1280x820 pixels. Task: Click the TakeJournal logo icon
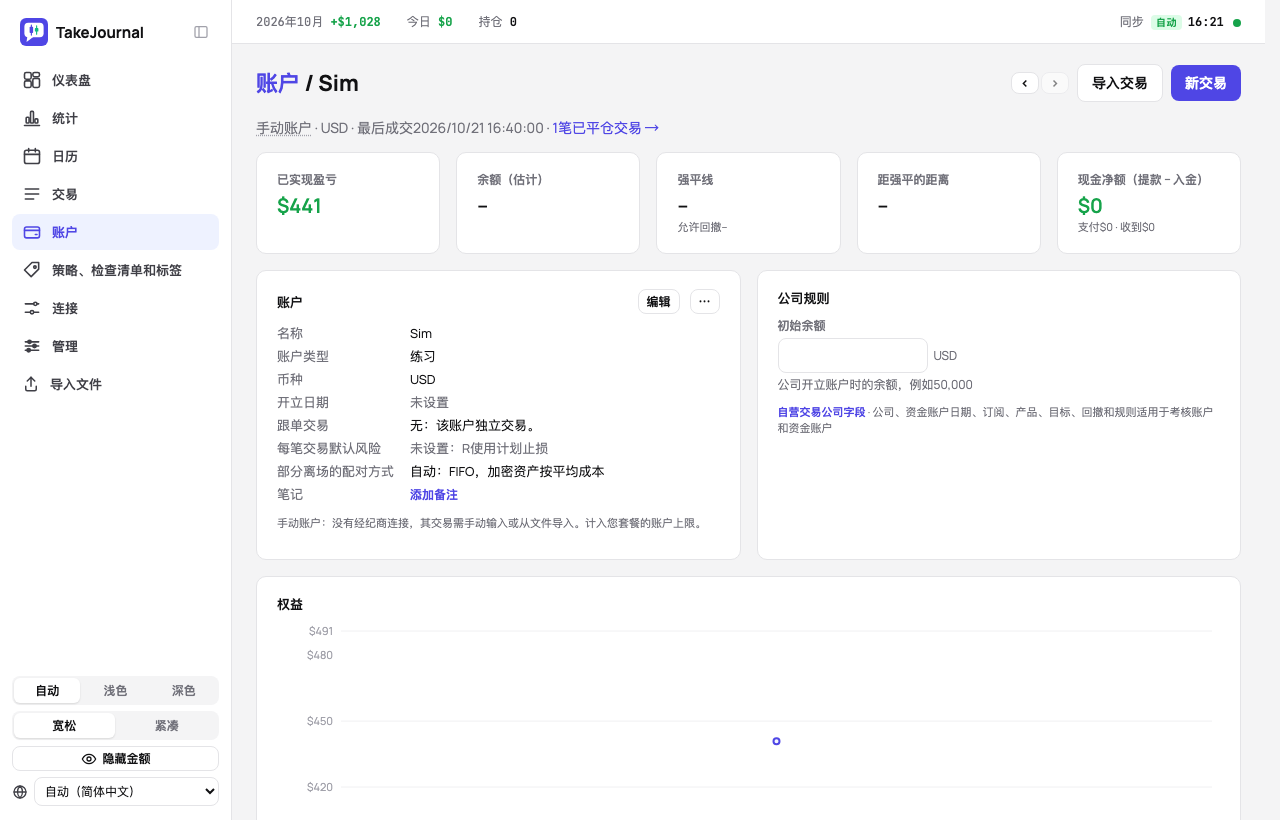34,32
